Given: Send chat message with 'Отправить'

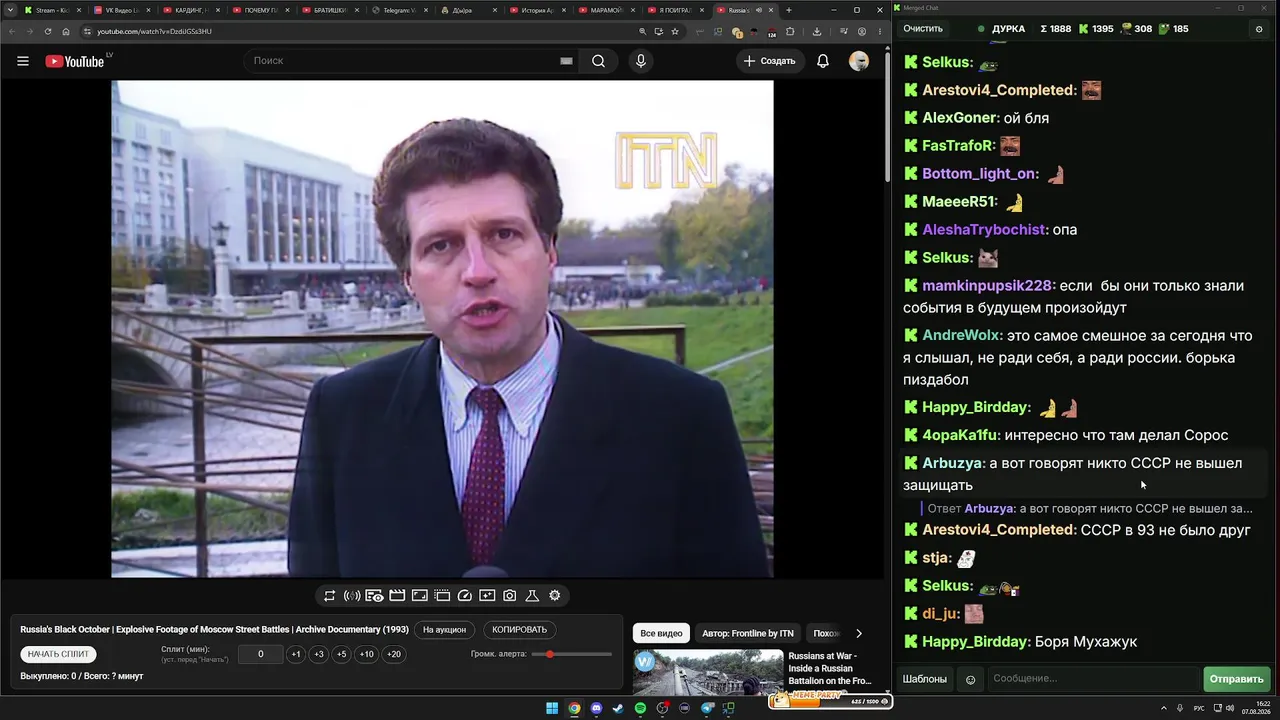Looking at the screenshot, I should (x=1237, y=679).
